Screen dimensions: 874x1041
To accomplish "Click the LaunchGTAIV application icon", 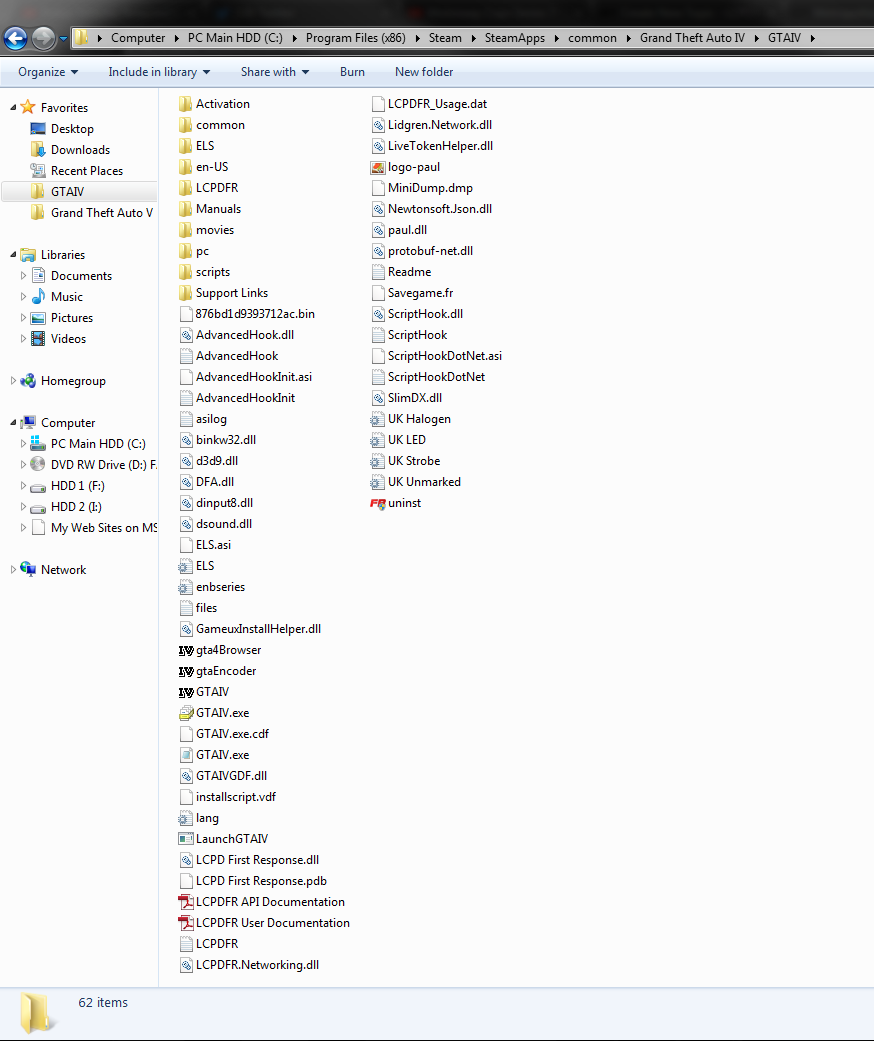I will 186,839.
